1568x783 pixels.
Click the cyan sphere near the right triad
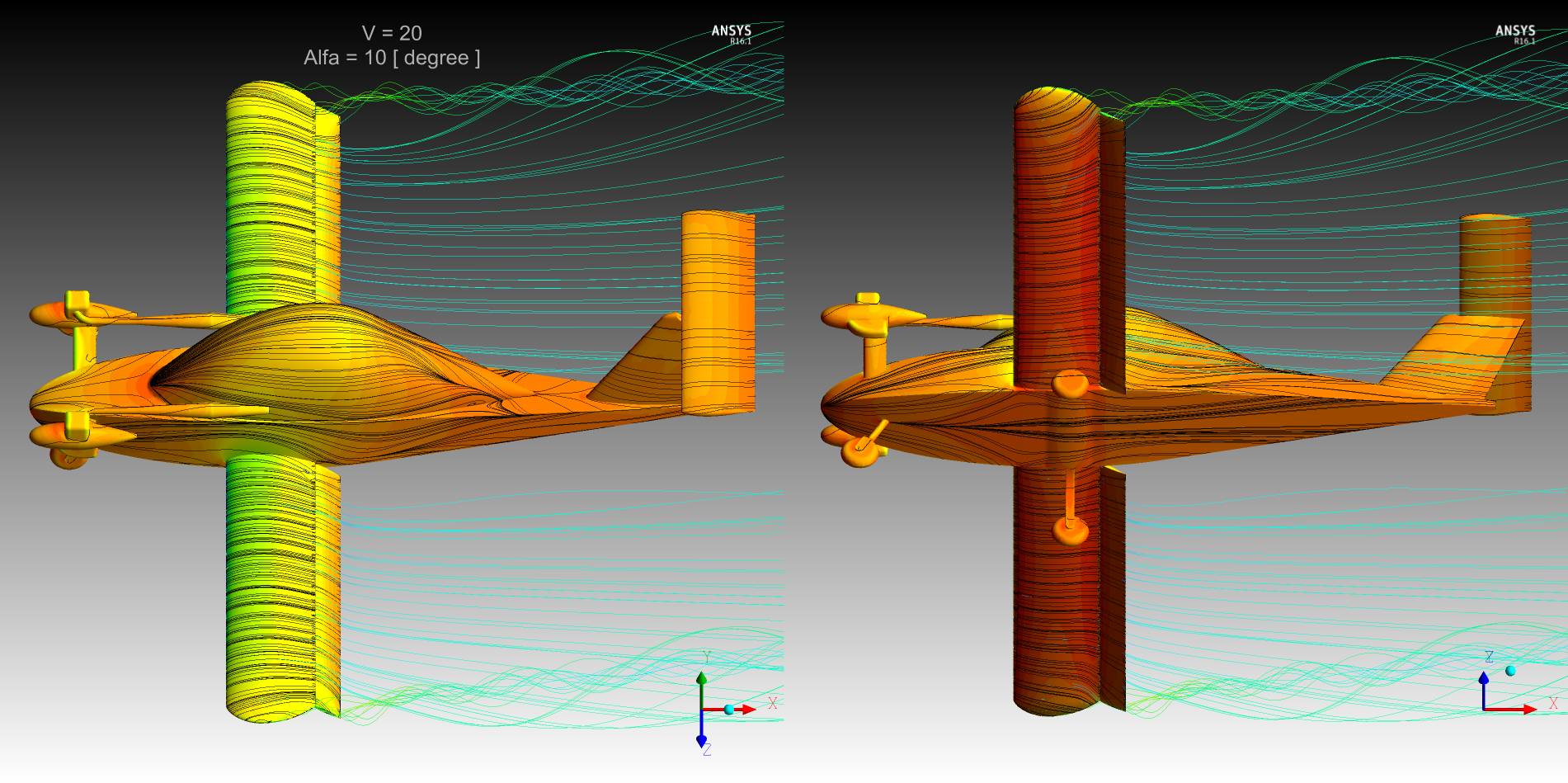(1510, 671)
